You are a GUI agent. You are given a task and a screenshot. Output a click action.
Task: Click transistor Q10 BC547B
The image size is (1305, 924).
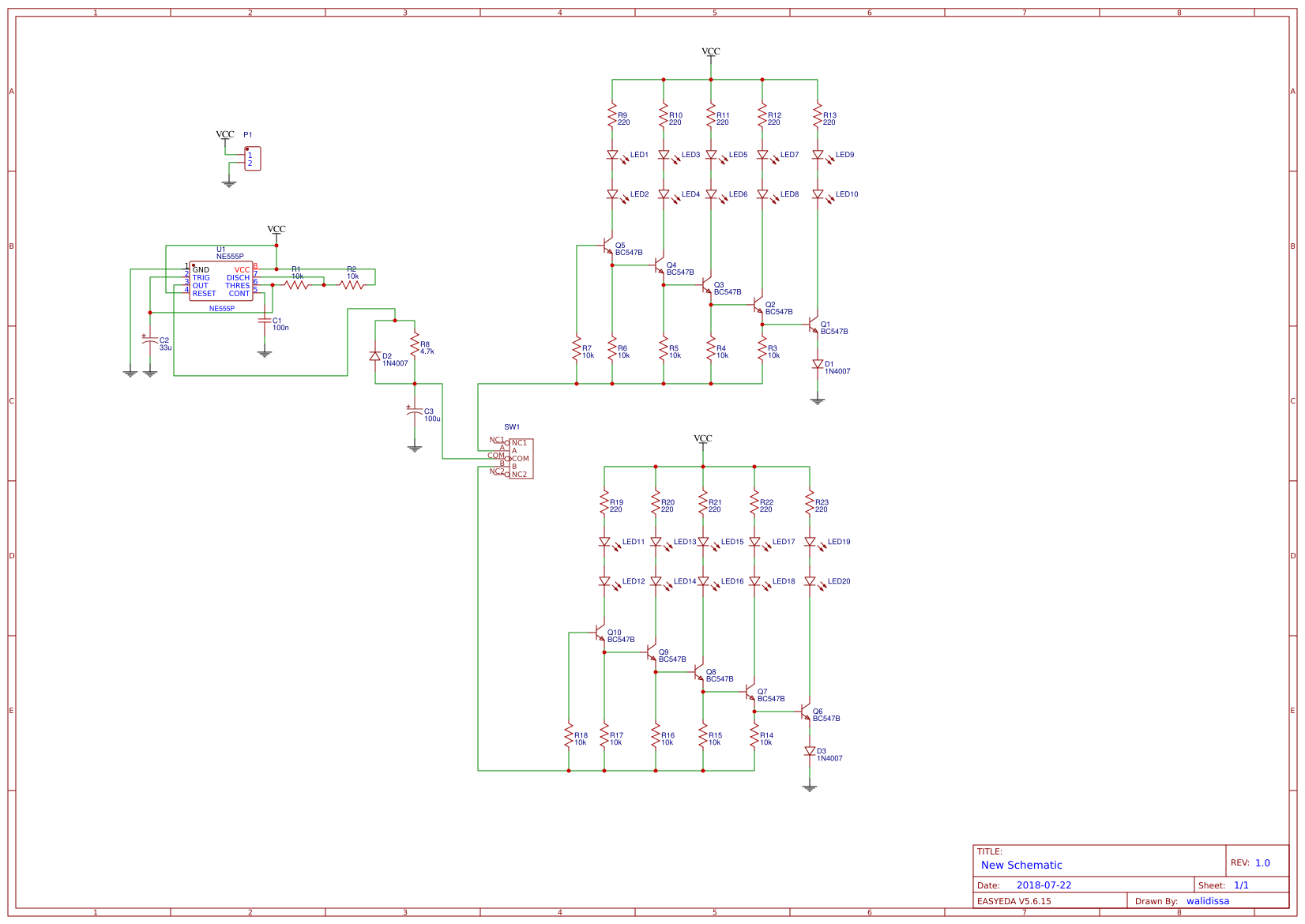click(x=600, y=633)
